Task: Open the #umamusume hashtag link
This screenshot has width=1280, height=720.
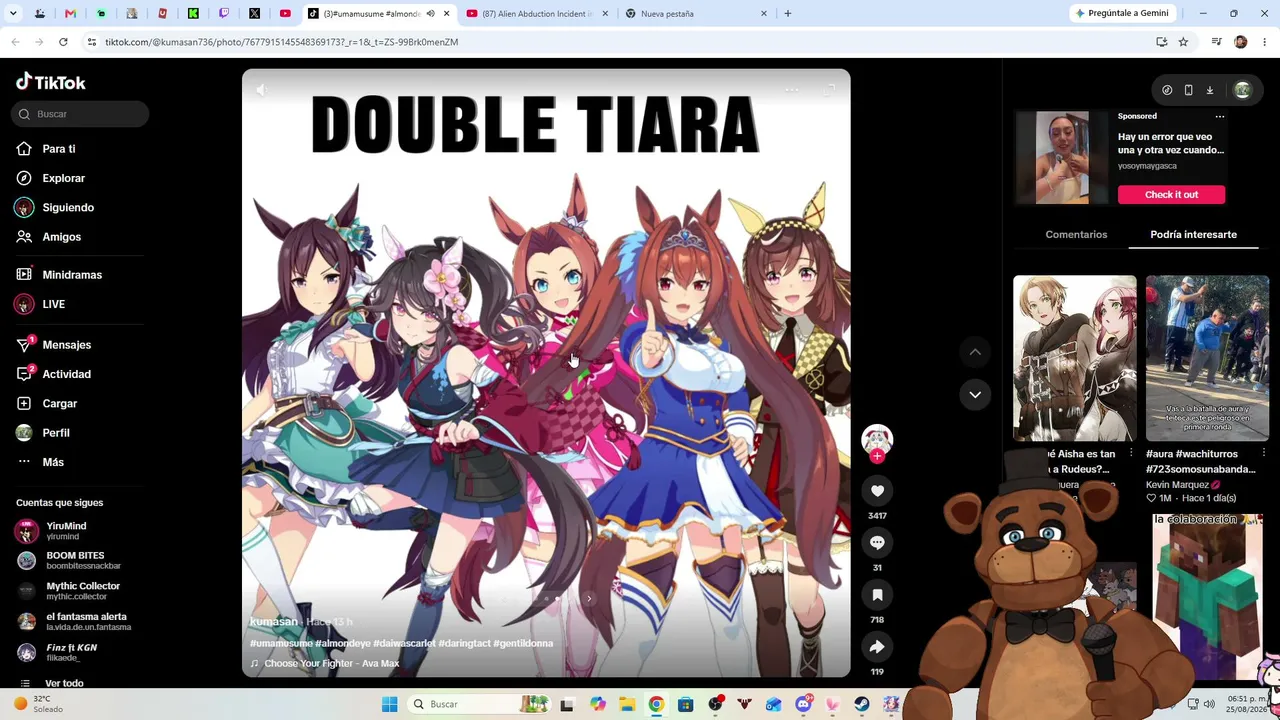Action: (x=281, y=644)
